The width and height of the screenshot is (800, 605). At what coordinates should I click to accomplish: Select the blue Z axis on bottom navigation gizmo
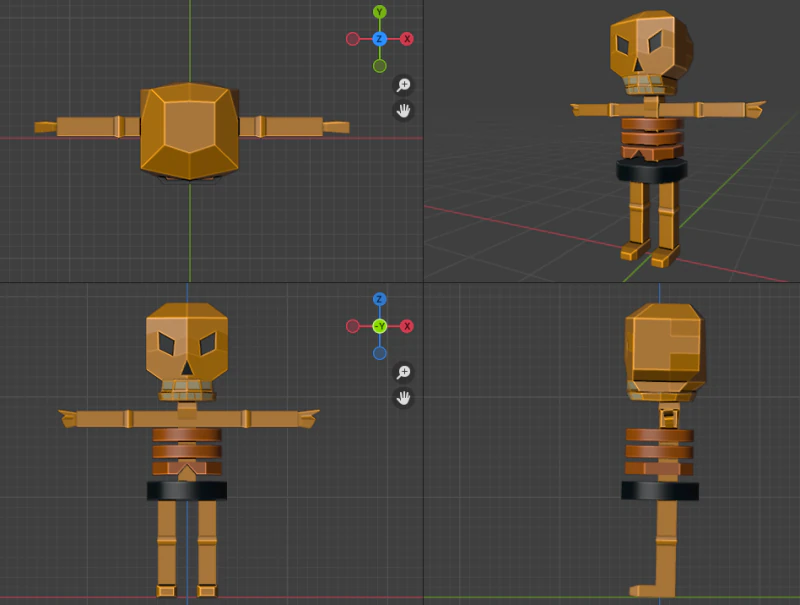click(380, 299)
